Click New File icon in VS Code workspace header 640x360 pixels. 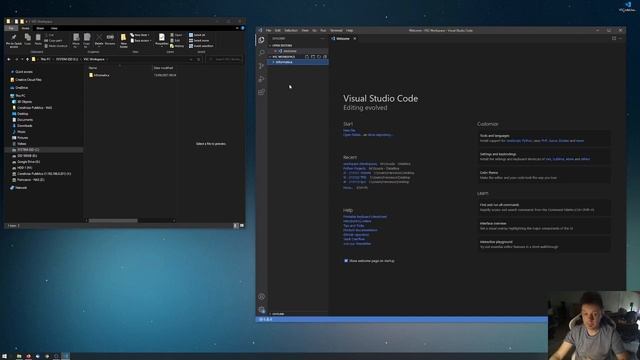tap(307, 57)
